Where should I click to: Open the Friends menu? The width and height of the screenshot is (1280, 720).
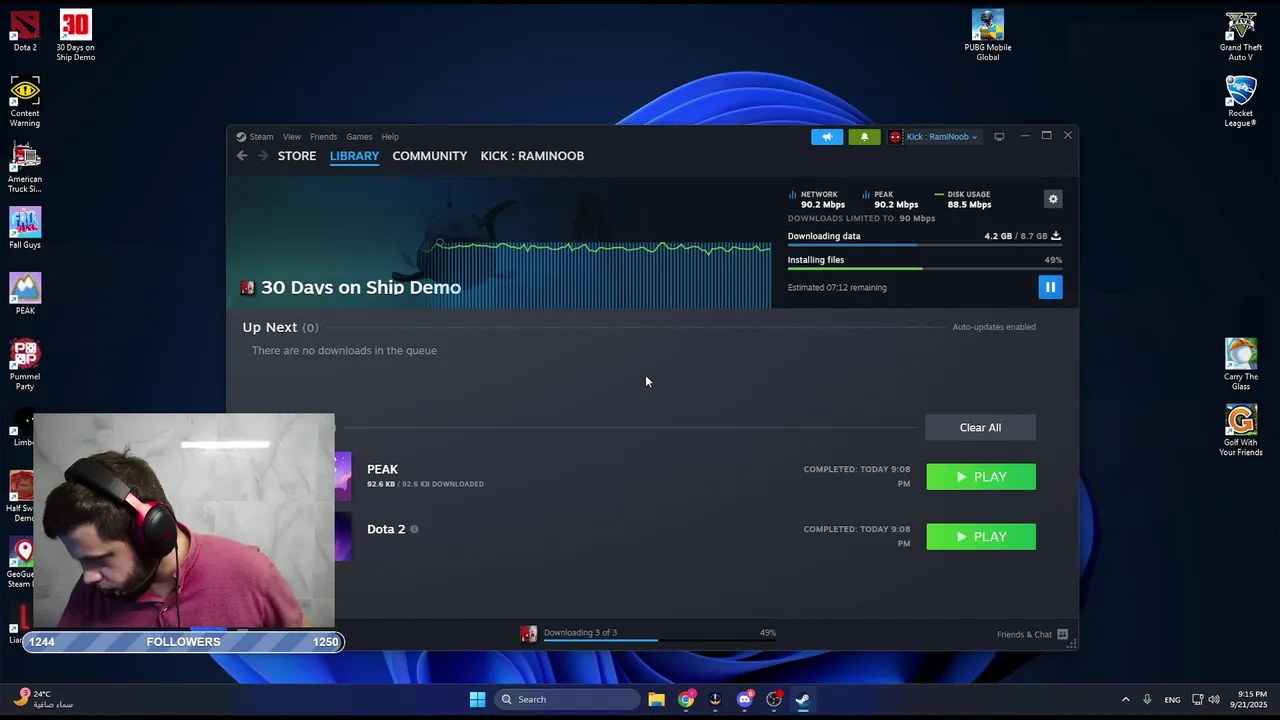pos(323,137)
